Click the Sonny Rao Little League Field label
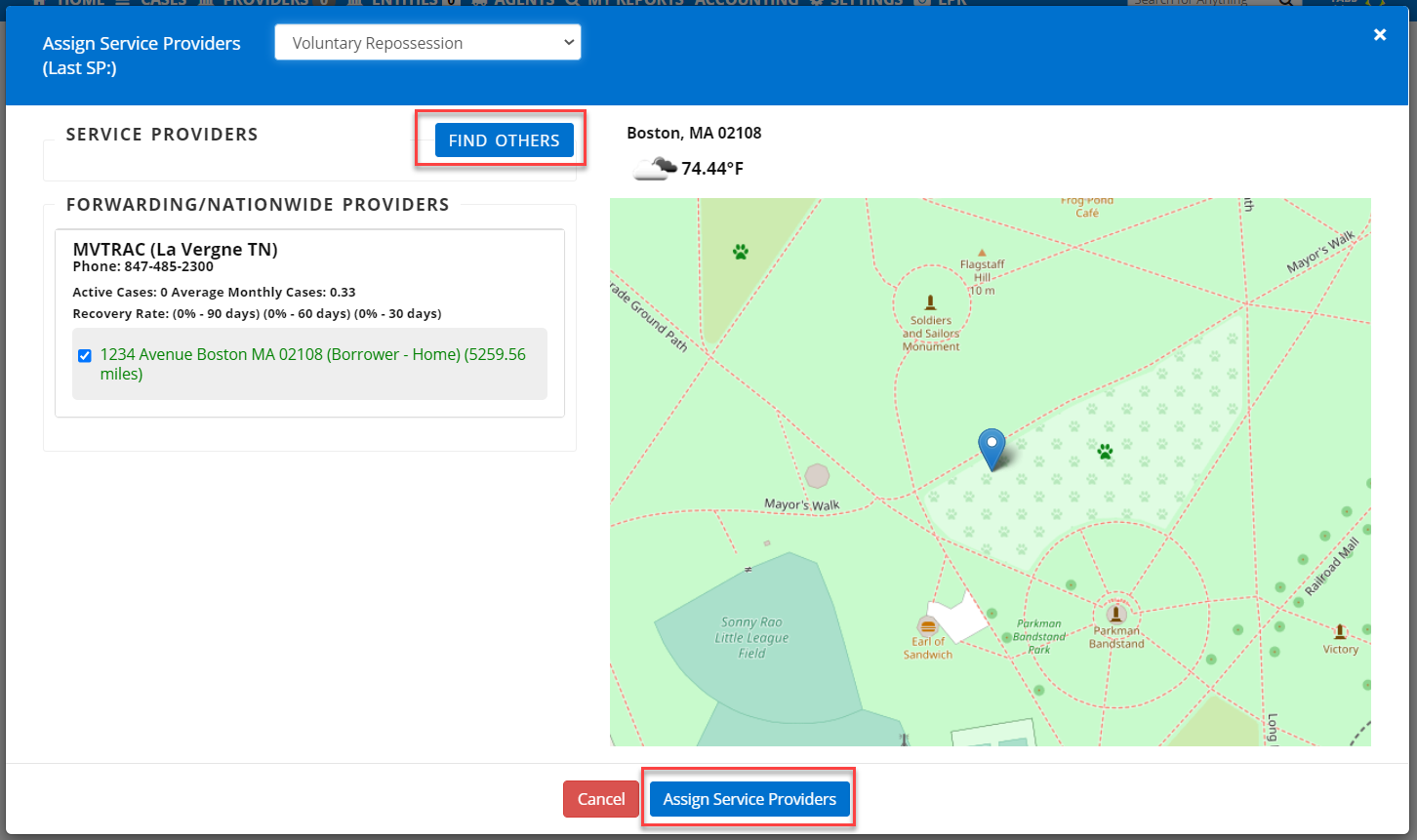The width and height of the screenshot is (1417, 840). [751, 638]
